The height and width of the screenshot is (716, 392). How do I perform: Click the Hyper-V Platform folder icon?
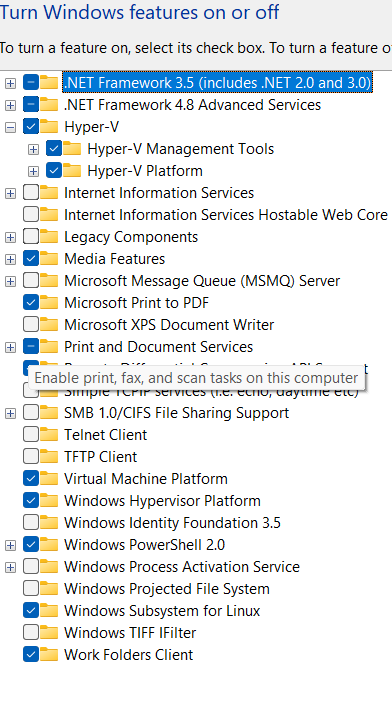[x=72, y=170]
